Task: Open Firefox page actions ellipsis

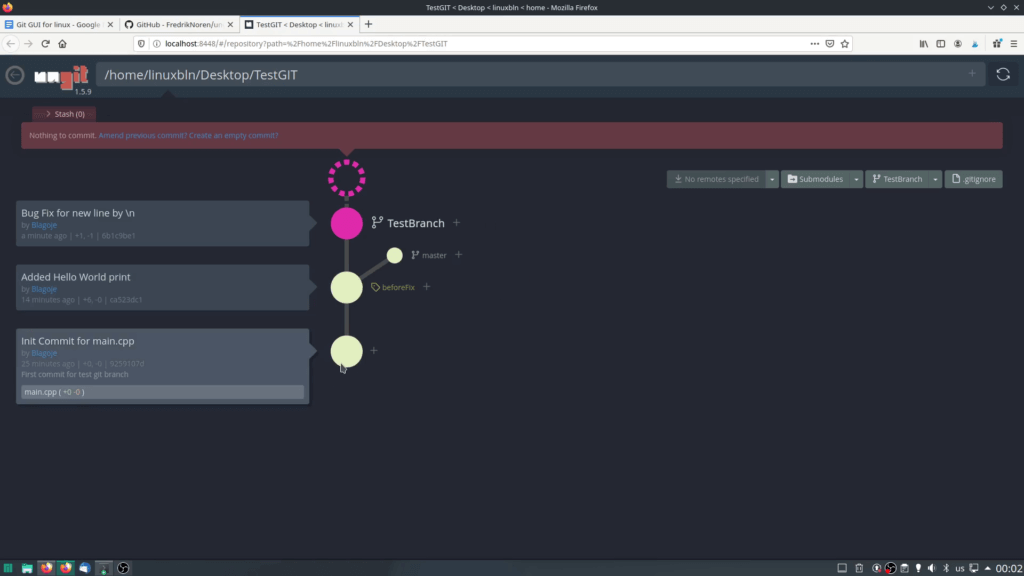Action: pos(814,44)
